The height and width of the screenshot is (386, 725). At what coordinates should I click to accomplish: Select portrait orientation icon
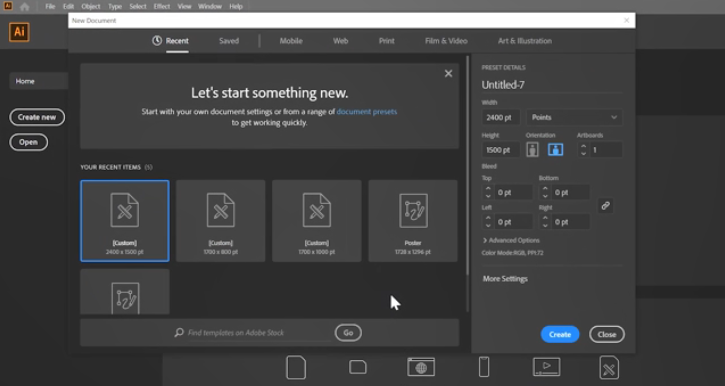pos(532,150)
